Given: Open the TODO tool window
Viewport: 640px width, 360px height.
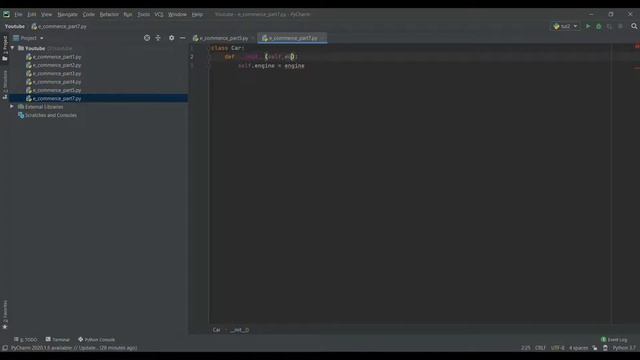Looking at the screenshot, I should pos(25,340).
